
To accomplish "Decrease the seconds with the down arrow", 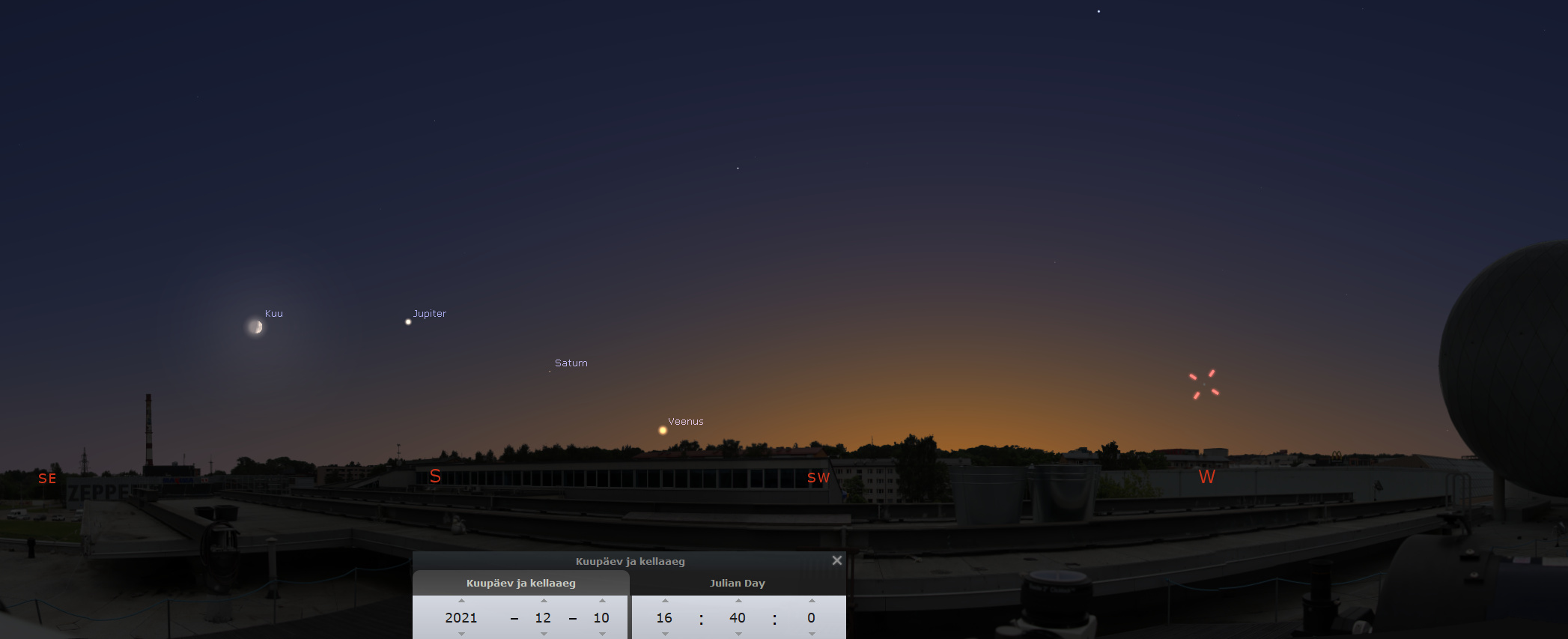I will click(x=812, y=634).
